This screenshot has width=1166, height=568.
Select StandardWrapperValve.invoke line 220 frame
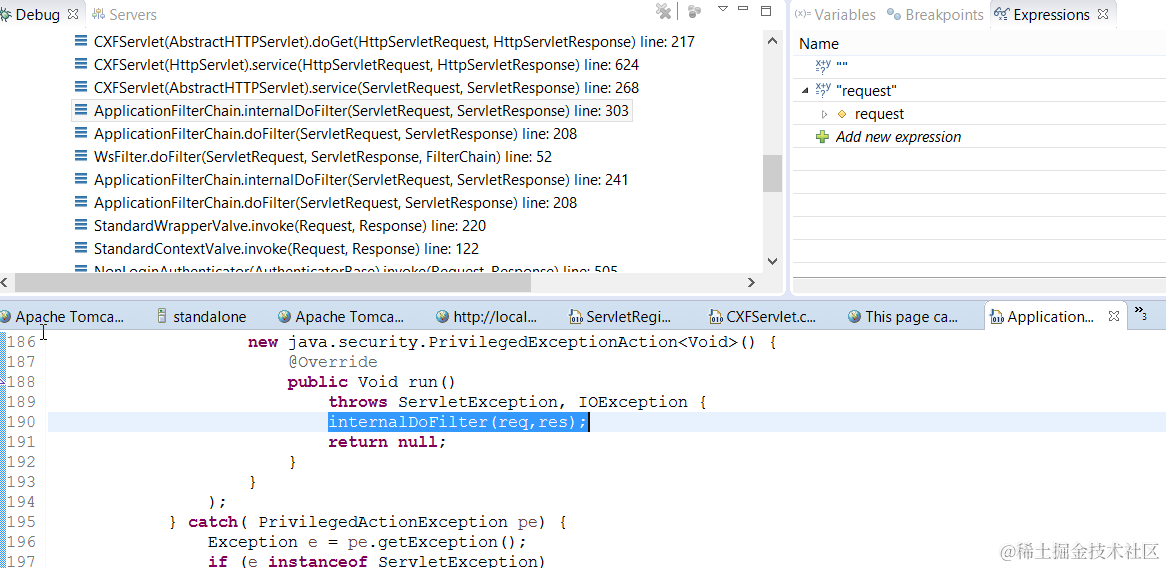point(290,226)
